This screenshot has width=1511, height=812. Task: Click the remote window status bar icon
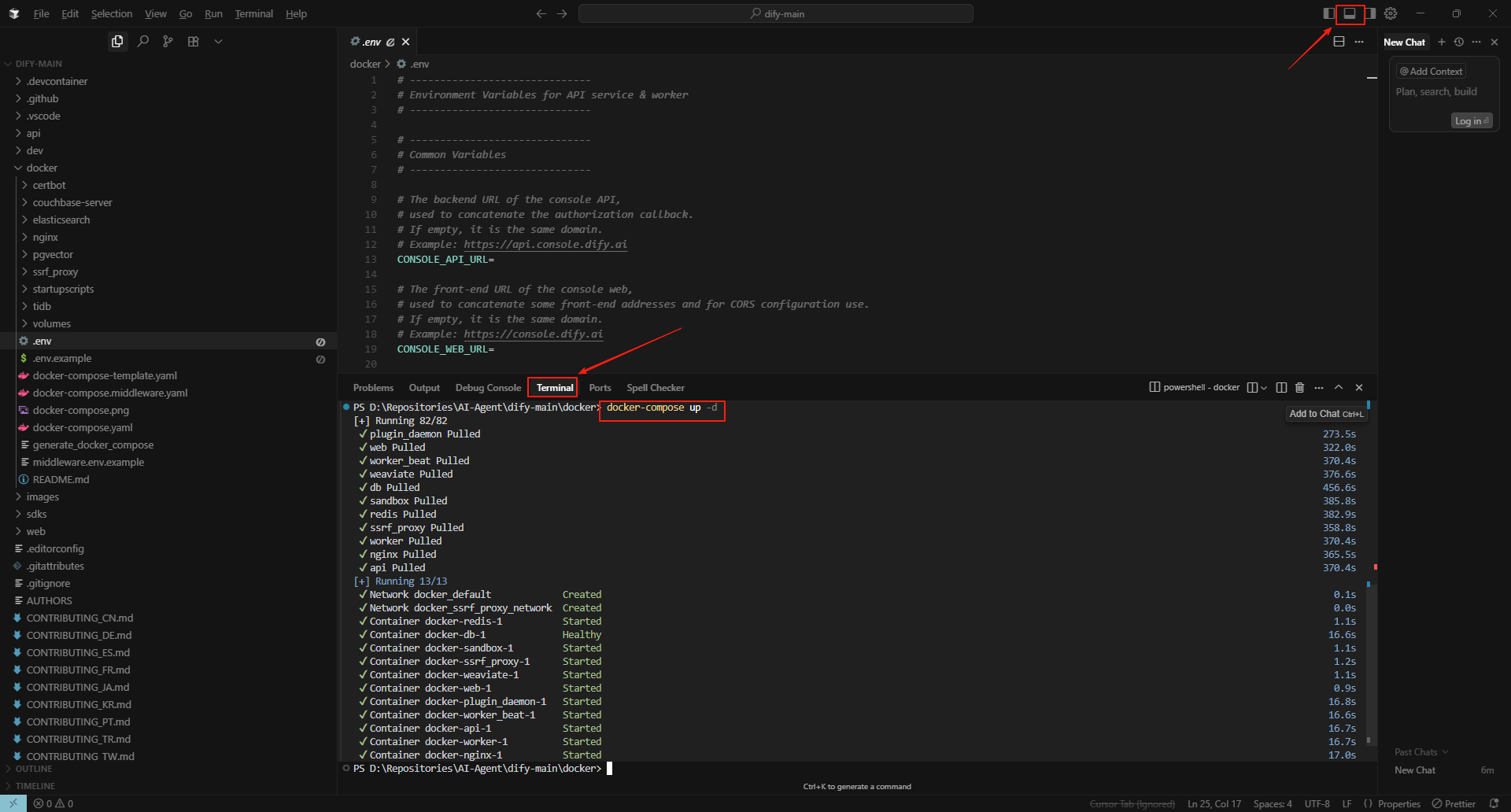[13, 803]
